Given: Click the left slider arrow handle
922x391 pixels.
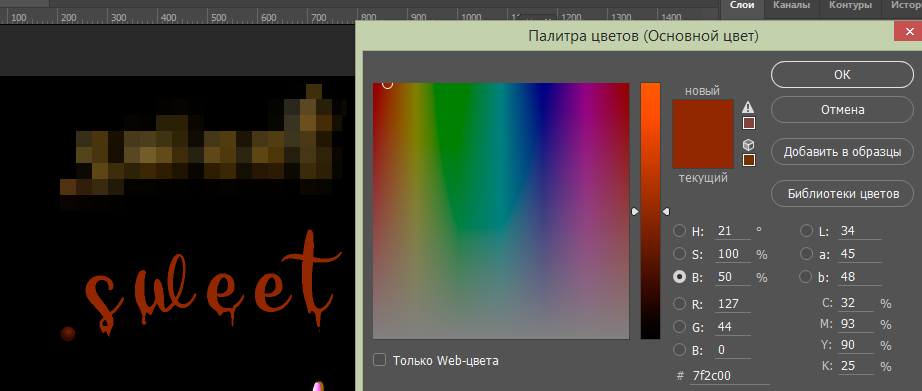Looking at the screenshot, I should tap(635, 211).
